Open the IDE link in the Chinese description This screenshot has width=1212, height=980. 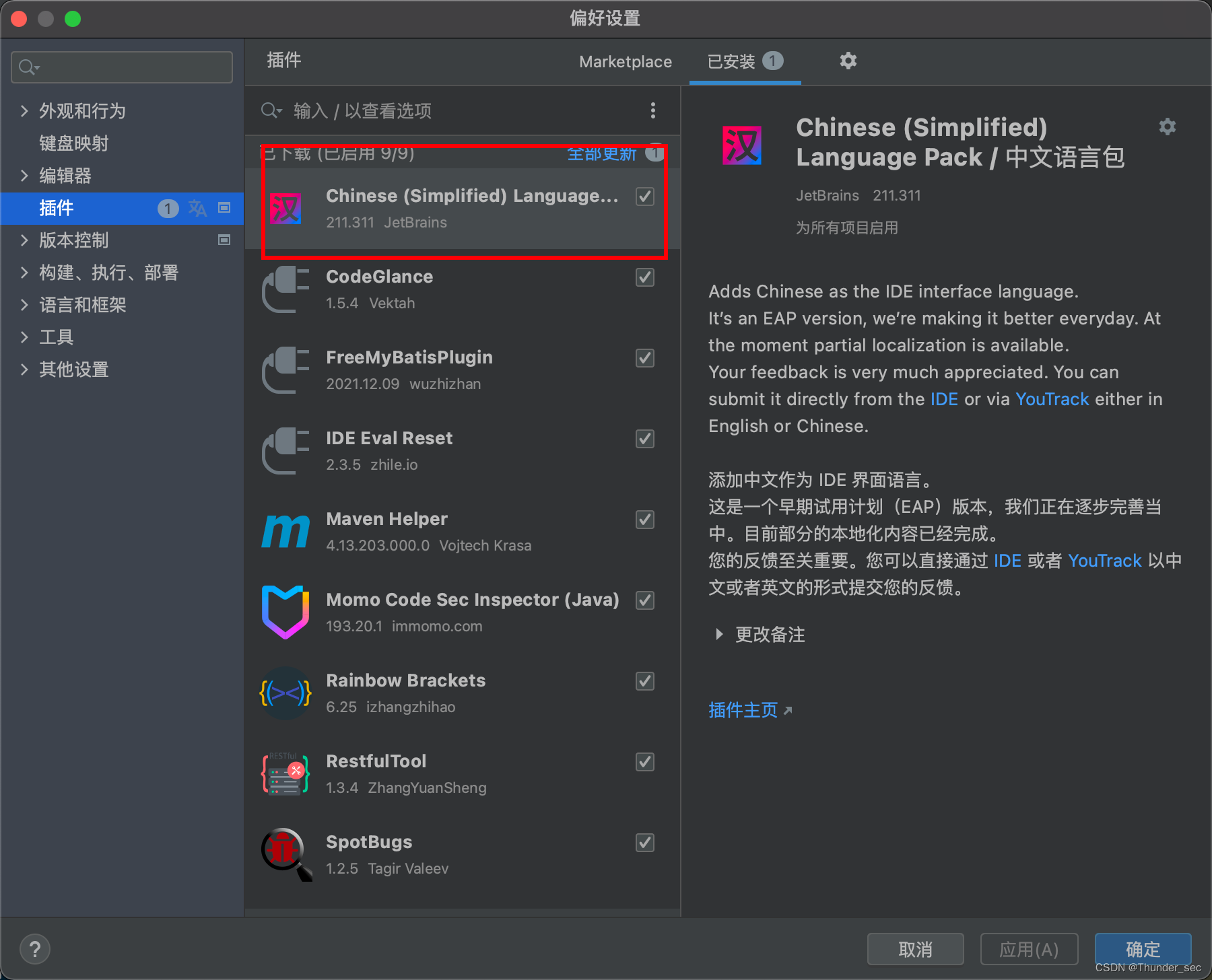(1007, 561)
